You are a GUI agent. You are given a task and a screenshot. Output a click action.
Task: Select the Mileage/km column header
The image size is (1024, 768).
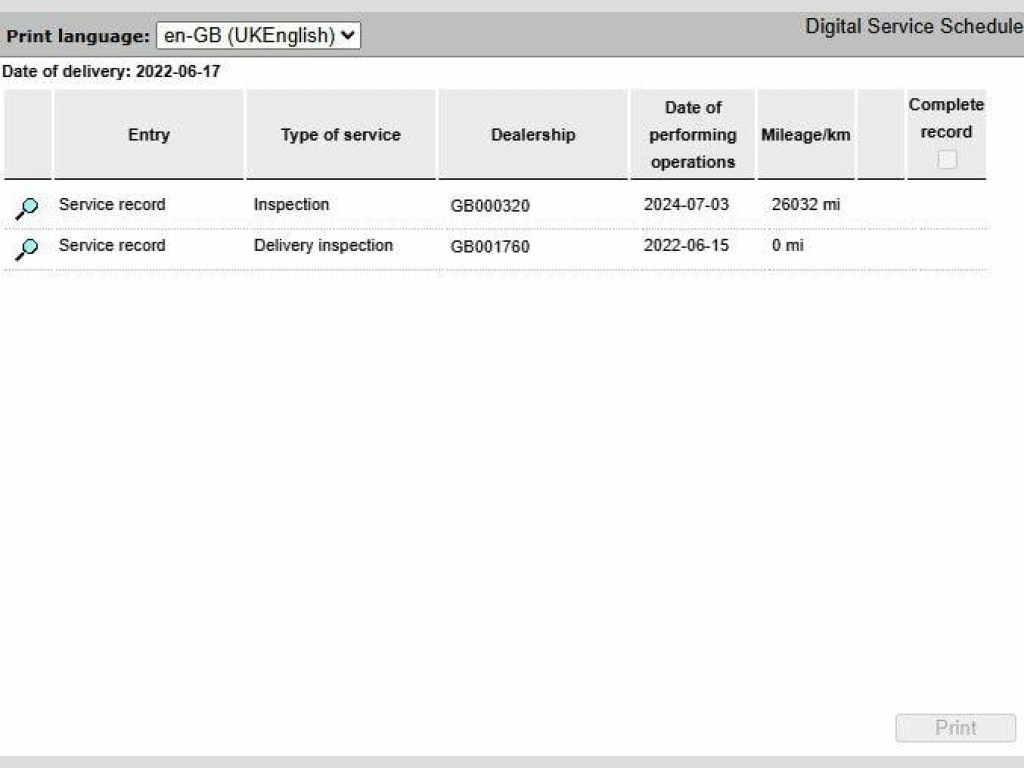coord(805,135)
